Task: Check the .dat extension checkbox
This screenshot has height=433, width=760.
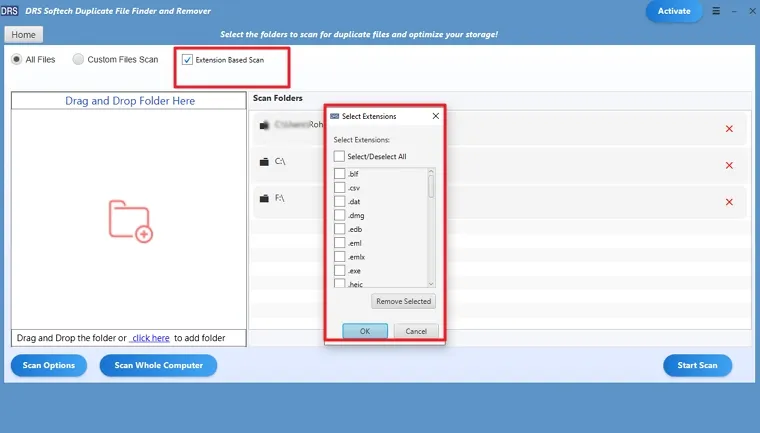Action: [x=340, y=201]
